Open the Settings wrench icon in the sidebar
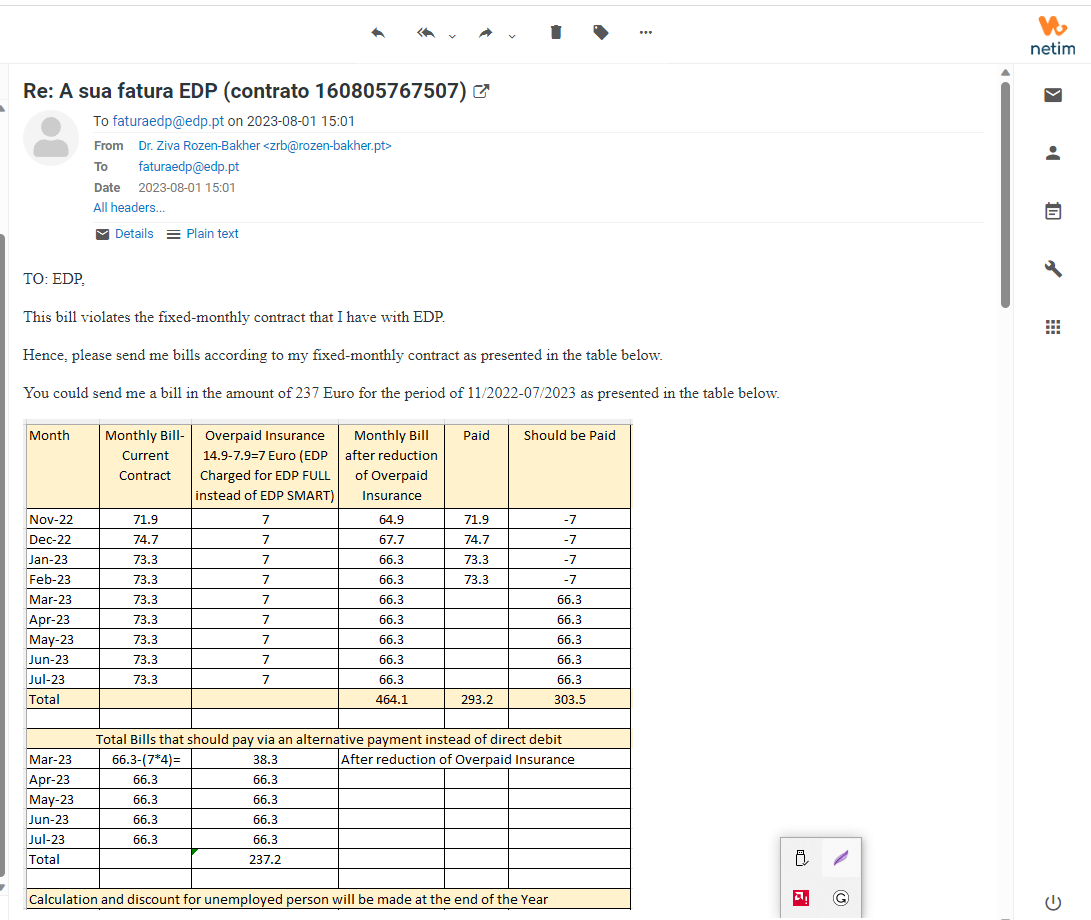The width and height of the screenshot is (1091, 920). coord(1053,269)
